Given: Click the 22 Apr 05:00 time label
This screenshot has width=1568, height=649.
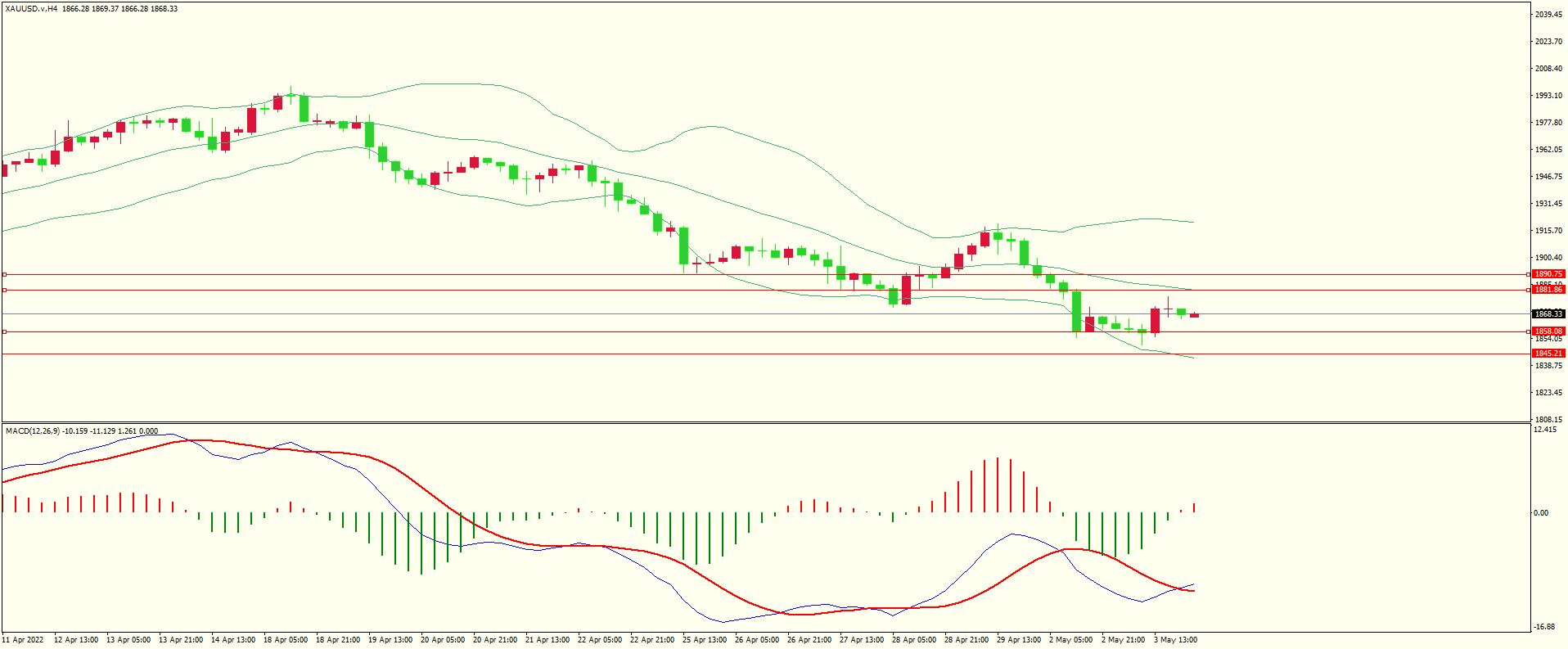Looking at the screenshot, I should 600,640.
